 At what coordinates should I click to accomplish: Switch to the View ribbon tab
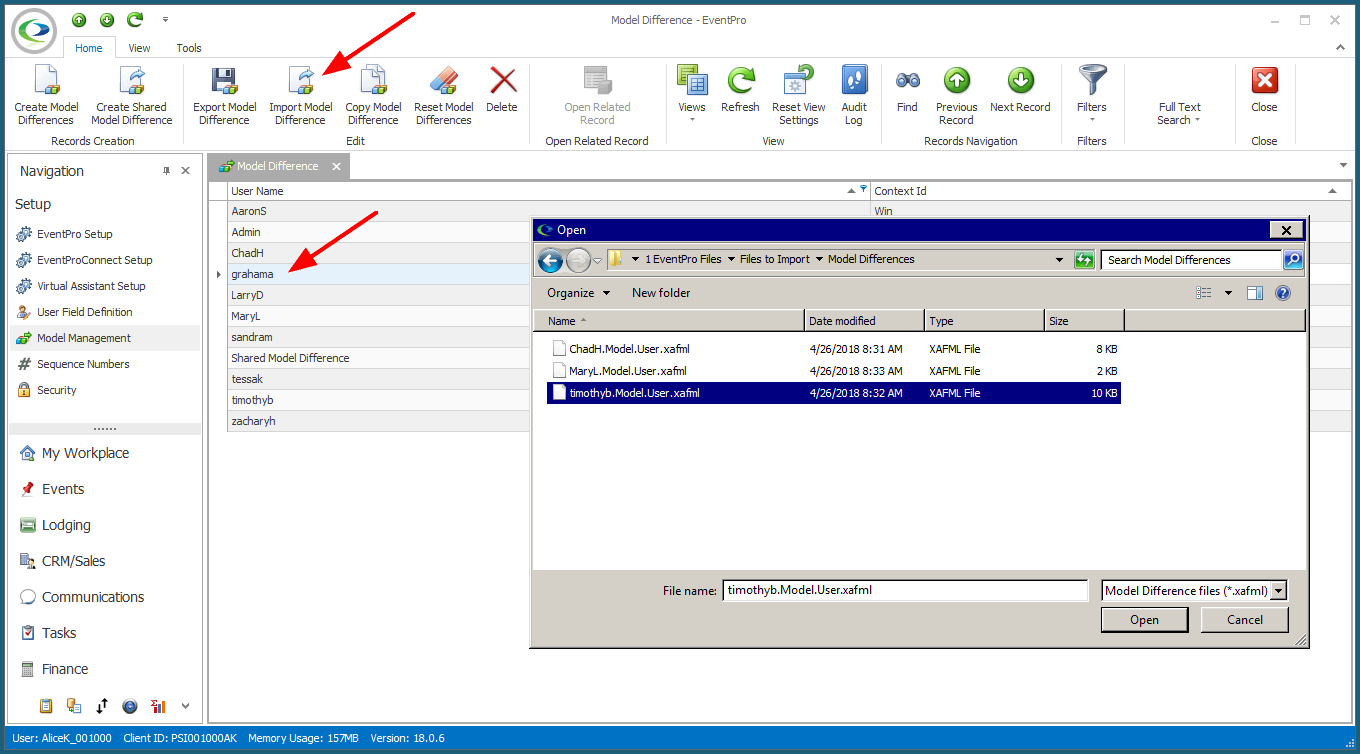click(x=140, y=48)
